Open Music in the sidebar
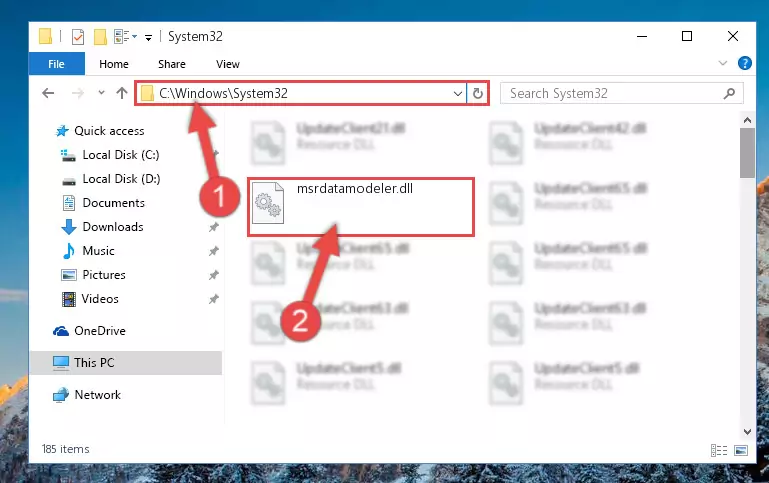Screen dimensions: 769x483 click(98, 251)
